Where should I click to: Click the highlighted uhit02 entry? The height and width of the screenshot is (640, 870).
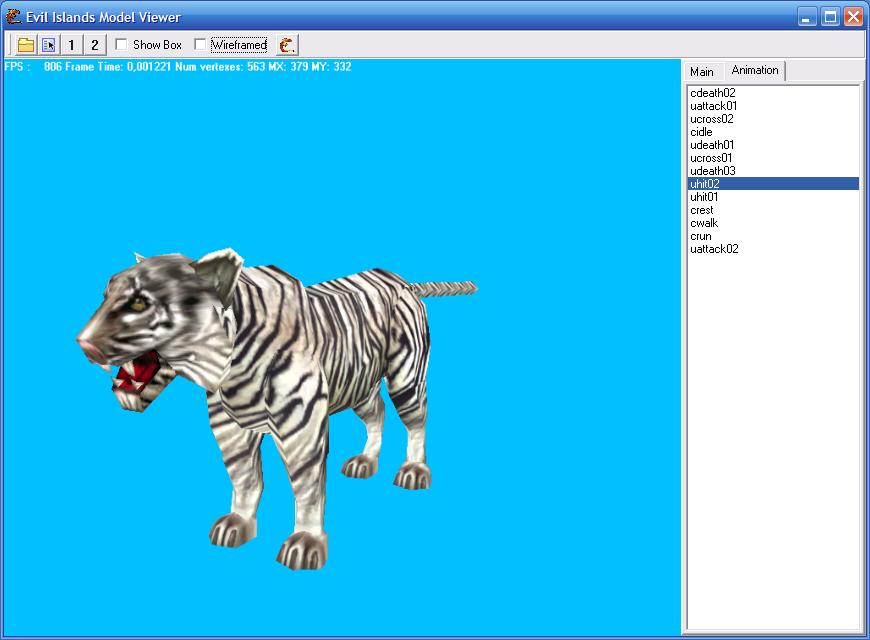point(705,184)
